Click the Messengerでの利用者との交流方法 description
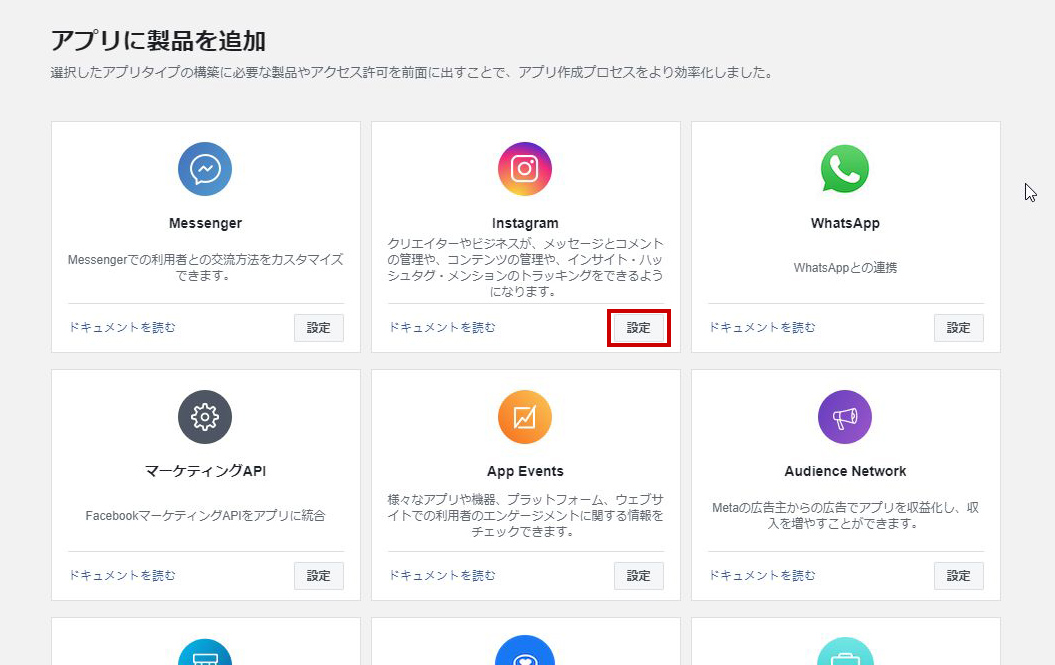Viewport: 1055px width, 665px height. pos(205,267)
